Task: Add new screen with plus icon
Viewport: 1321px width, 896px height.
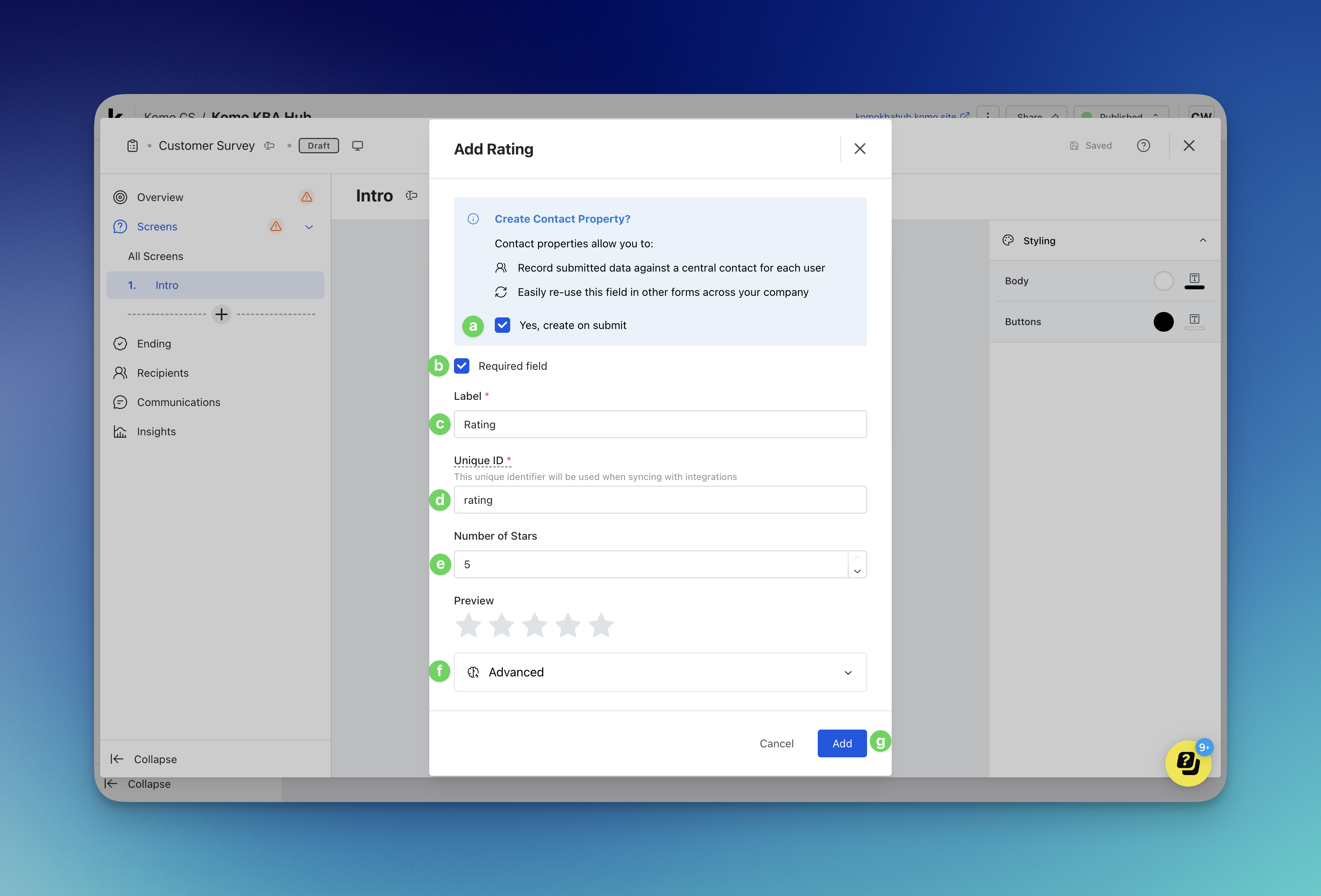Action: 222,314
